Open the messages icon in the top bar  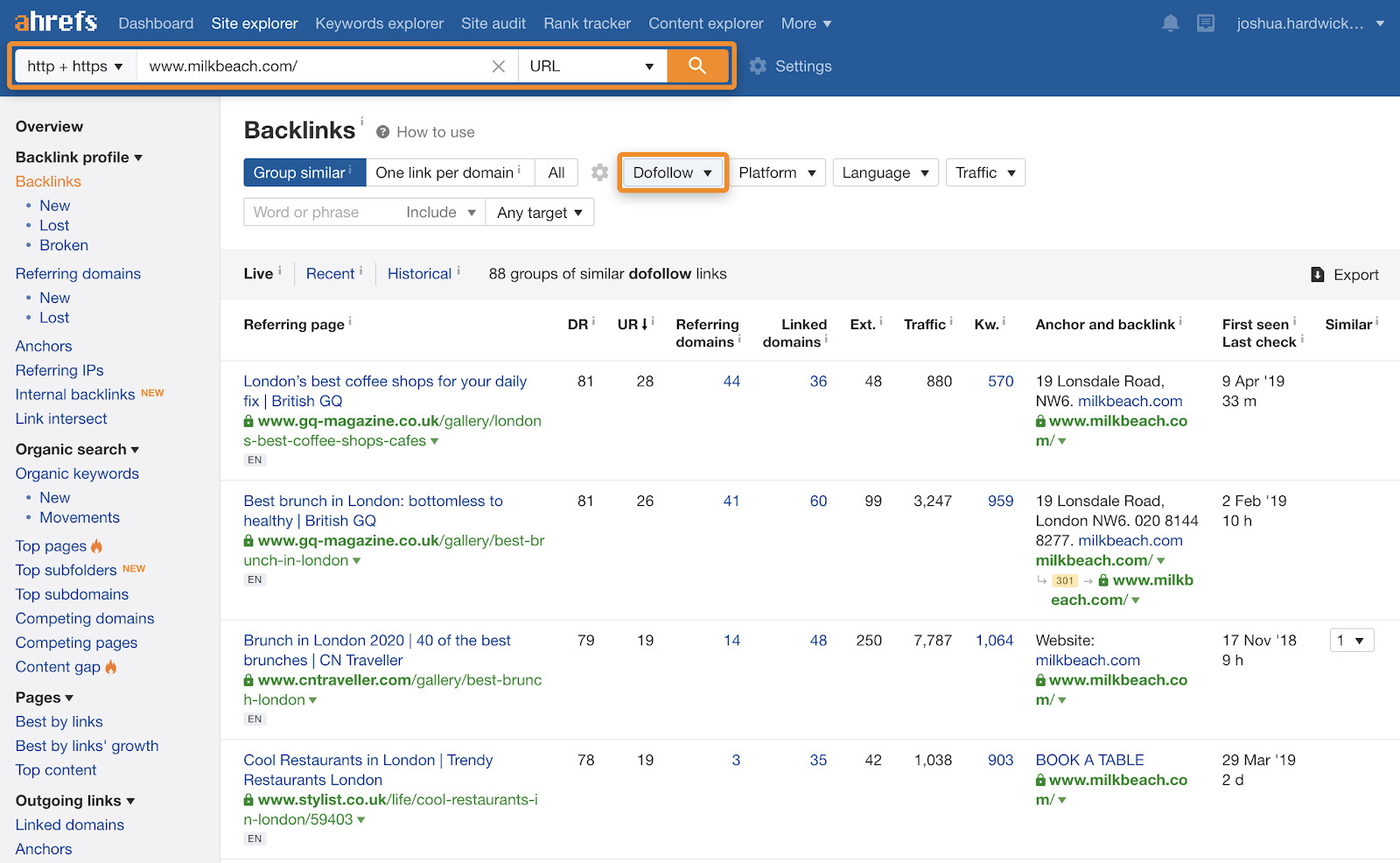coord(1207,23)
